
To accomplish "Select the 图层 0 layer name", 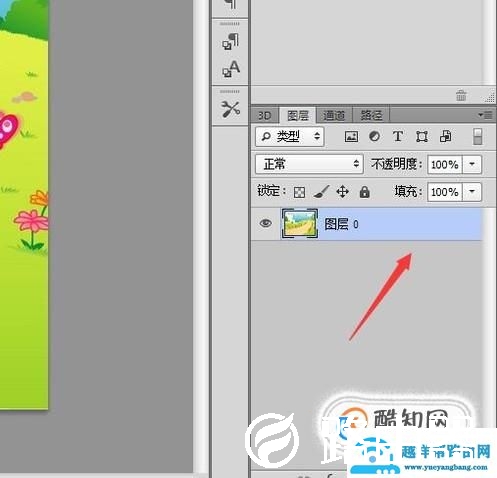I will [x=341, y=224].
